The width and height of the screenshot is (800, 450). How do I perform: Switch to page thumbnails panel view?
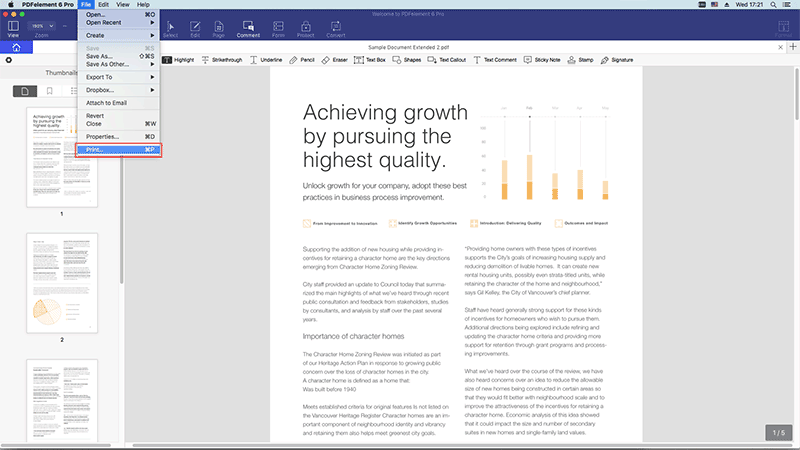coord(25,91)
